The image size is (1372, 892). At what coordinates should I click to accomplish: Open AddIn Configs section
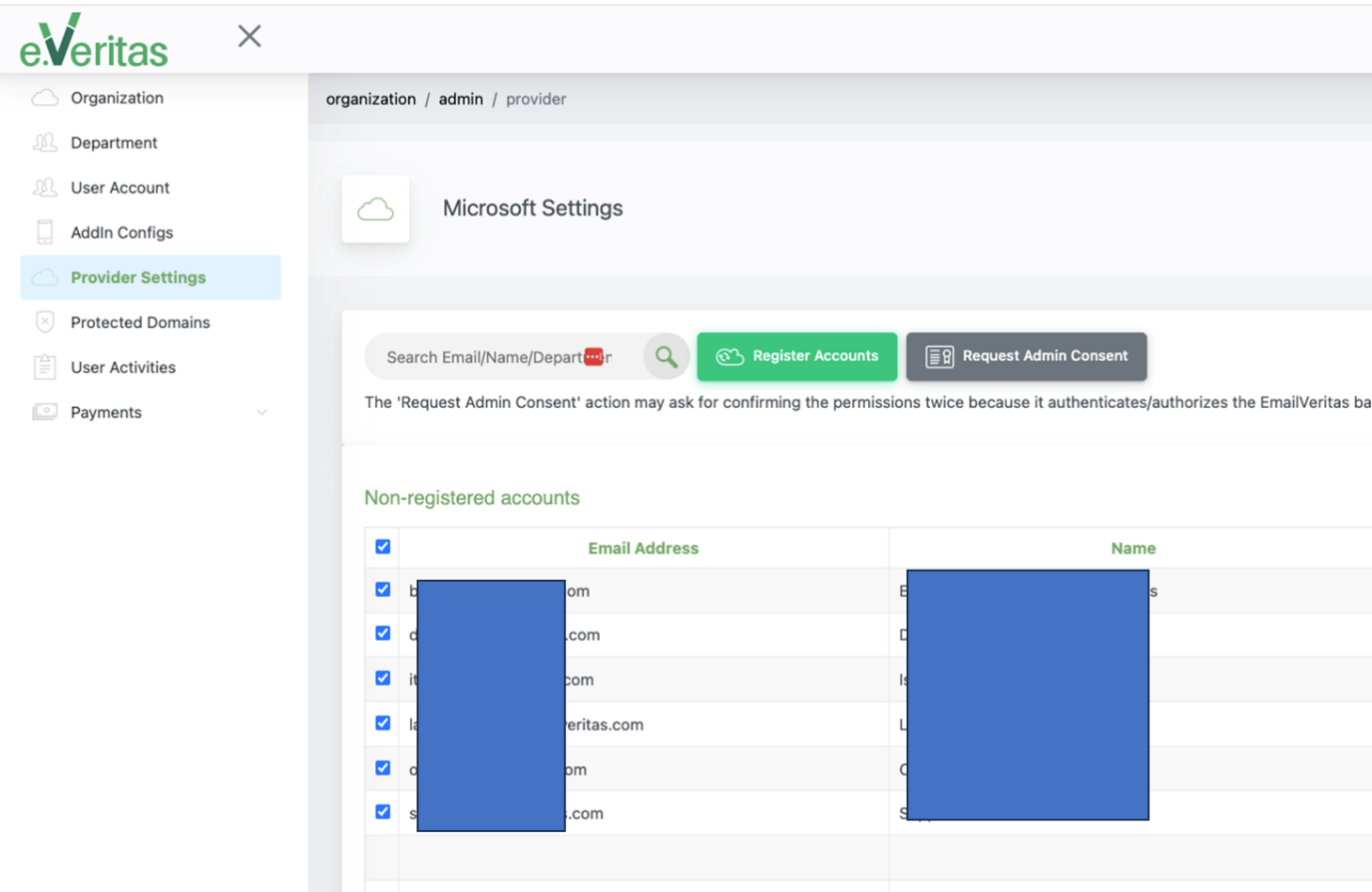[x=122, y=232]
